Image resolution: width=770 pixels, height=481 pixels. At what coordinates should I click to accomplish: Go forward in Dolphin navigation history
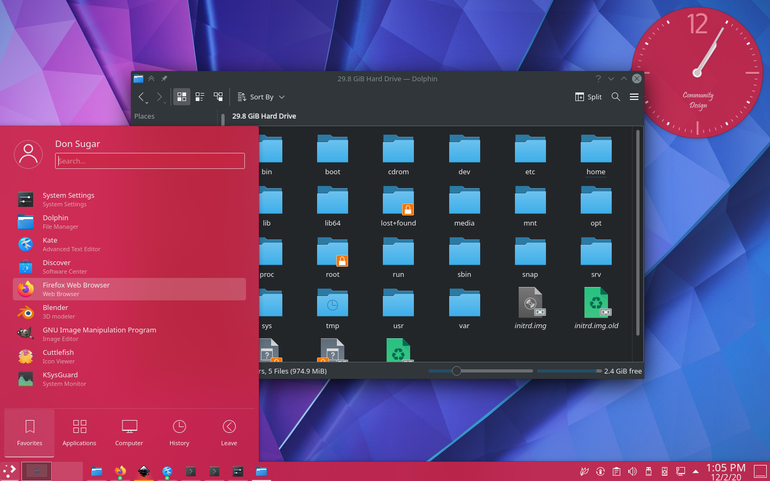tap(160, 97)
